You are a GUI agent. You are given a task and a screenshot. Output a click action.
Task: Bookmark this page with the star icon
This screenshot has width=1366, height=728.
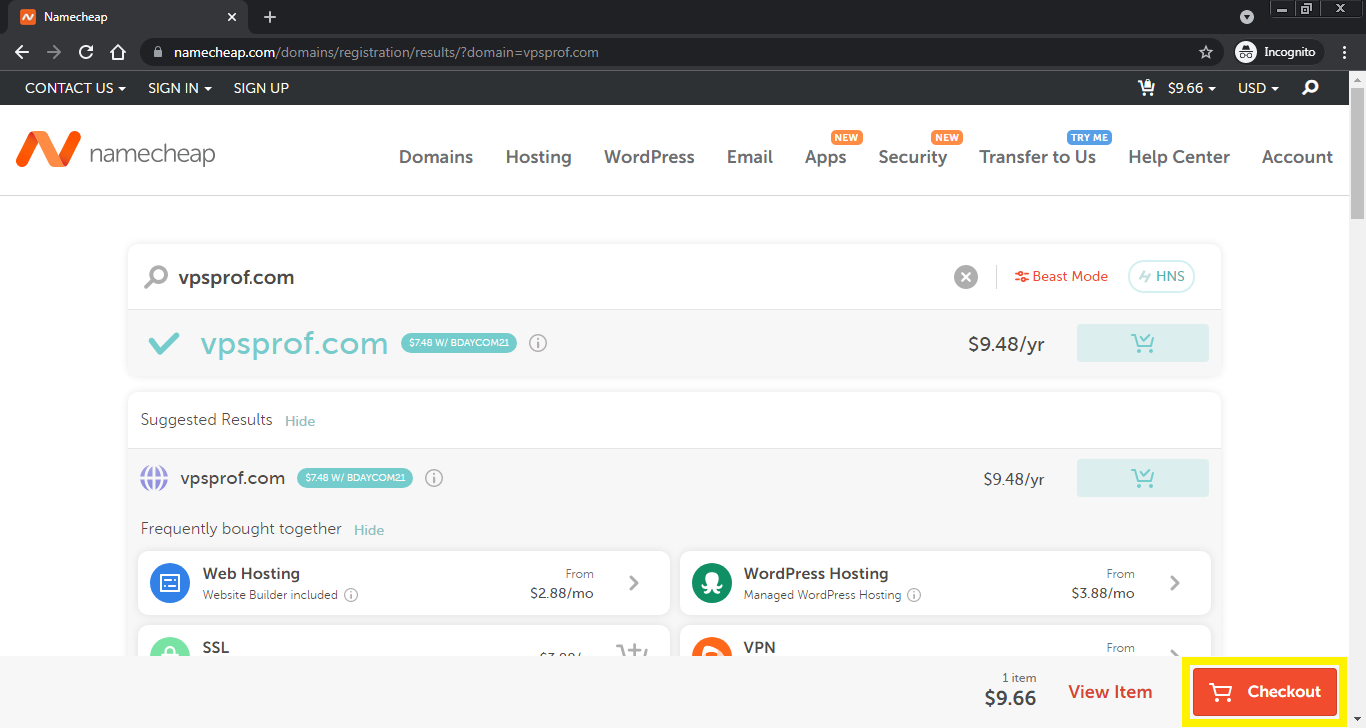(x=1206, y=52)
